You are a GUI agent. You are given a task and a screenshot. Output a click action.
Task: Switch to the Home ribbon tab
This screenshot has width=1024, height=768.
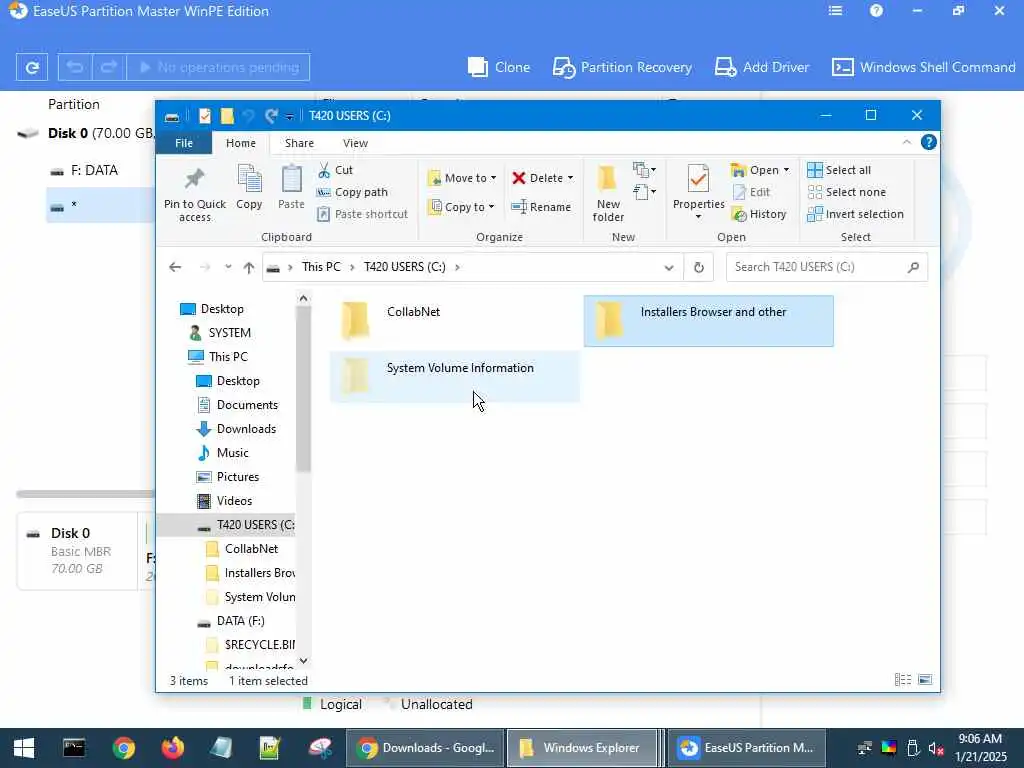click(241, 143)
